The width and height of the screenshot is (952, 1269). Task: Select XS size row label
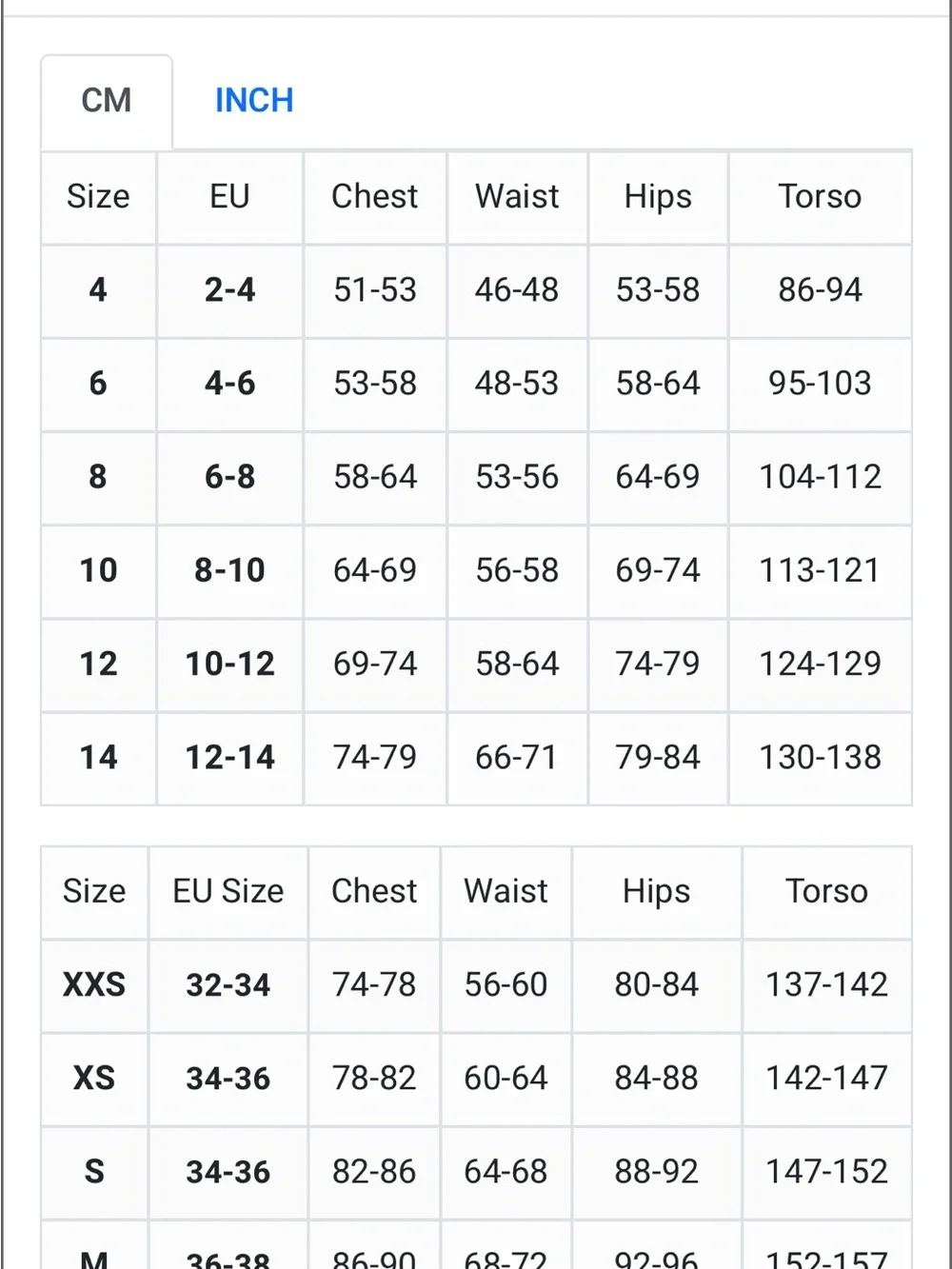tap(94, 1078)
